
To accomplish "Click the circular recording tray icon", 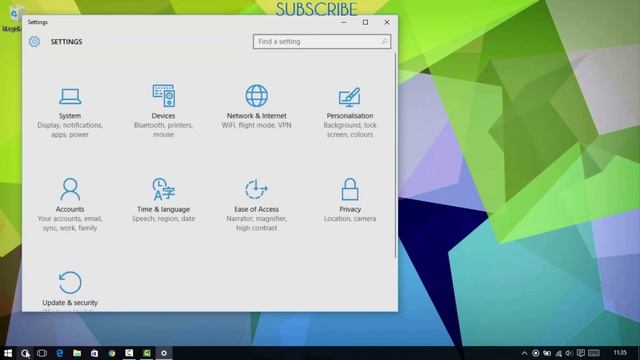I will (x=536, y=353).
